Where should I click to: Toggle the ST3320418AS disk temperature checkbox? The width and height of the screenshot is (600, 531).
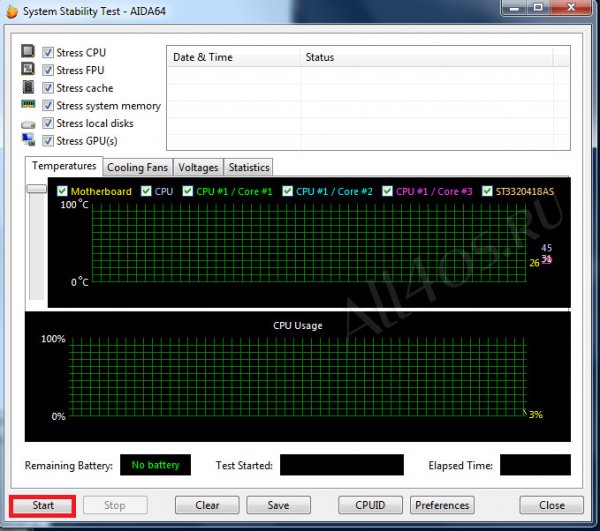[487, 191]
